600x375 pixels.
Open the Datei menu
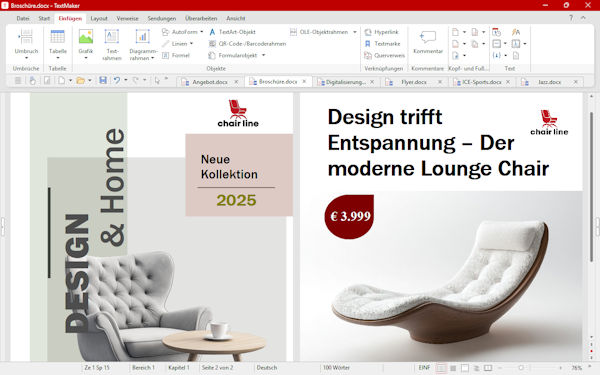pos(23,18)
